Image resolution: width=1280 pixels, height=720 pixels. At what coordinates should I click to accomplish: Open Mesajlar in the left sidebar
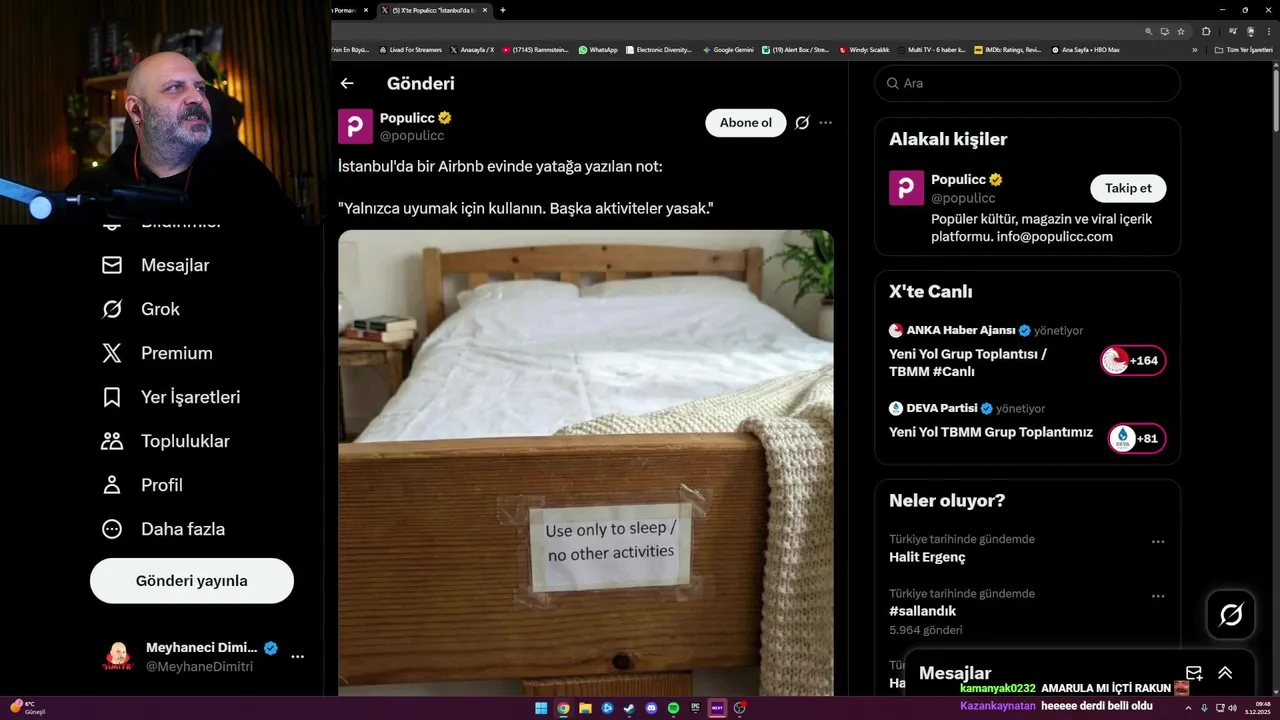[x=156, y=265]
